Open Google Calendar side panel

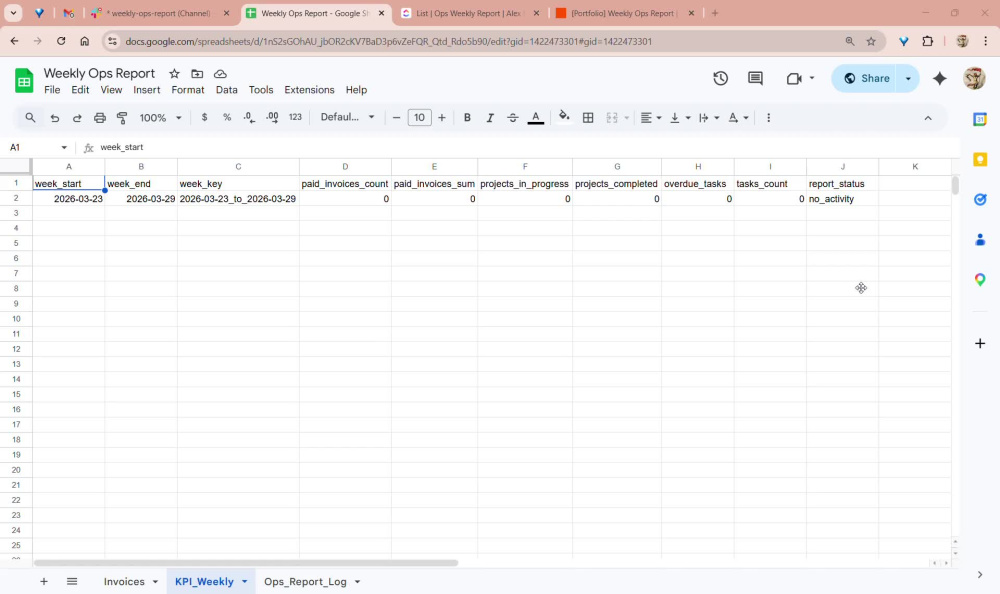click(x=980, y=119)
